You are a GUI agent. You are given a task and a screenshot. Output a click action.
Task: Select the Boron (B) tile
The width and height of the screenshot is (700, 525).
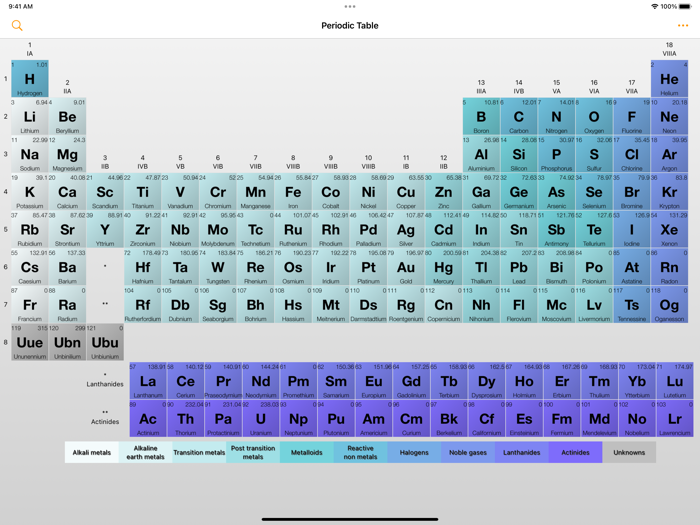point(481,117)
